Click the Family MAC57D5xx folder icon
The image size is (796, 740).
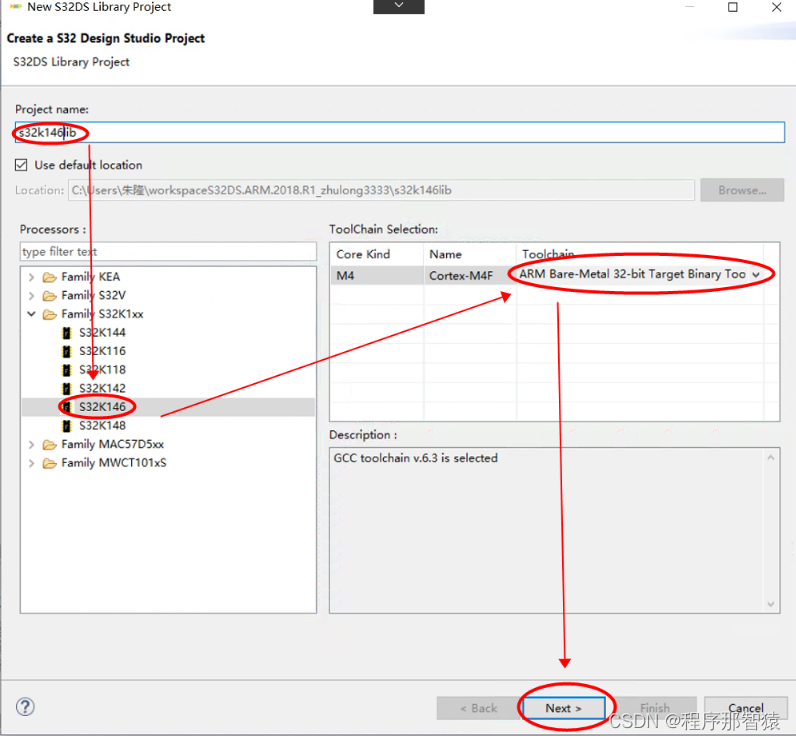pyautogui.click(x=50, y=445)
